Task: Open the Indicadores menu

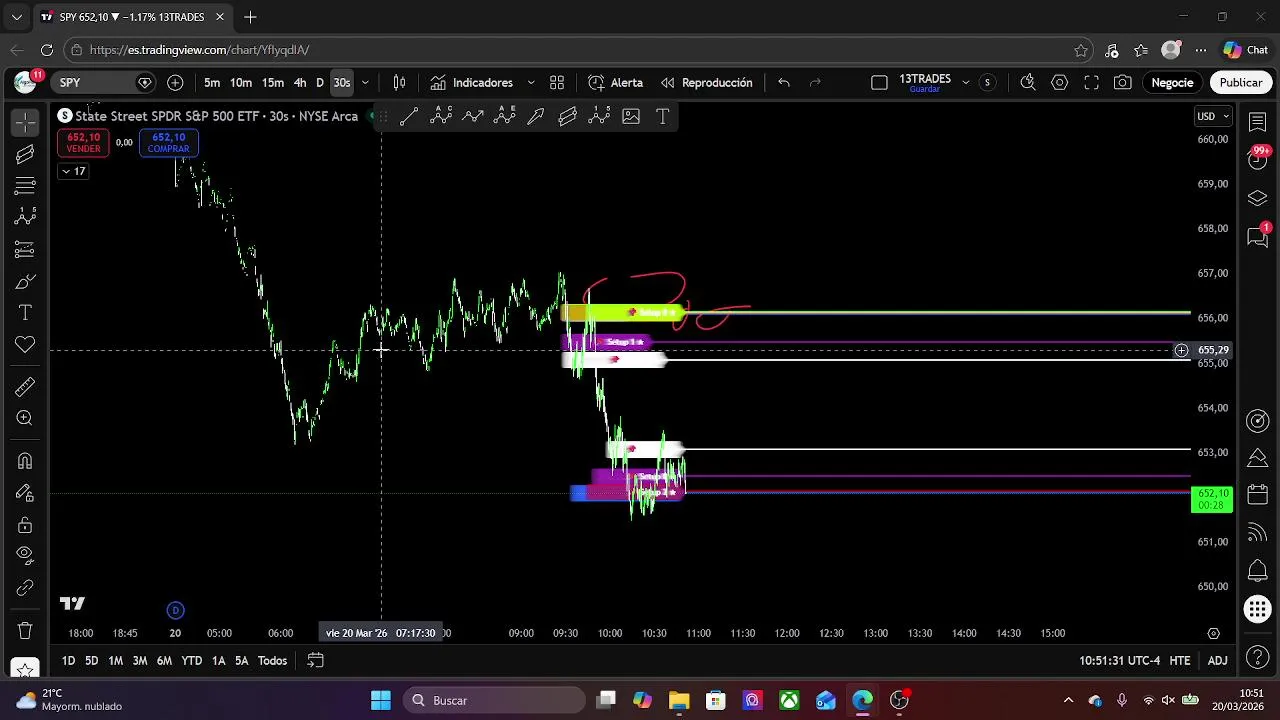Action: coord(472,83)
